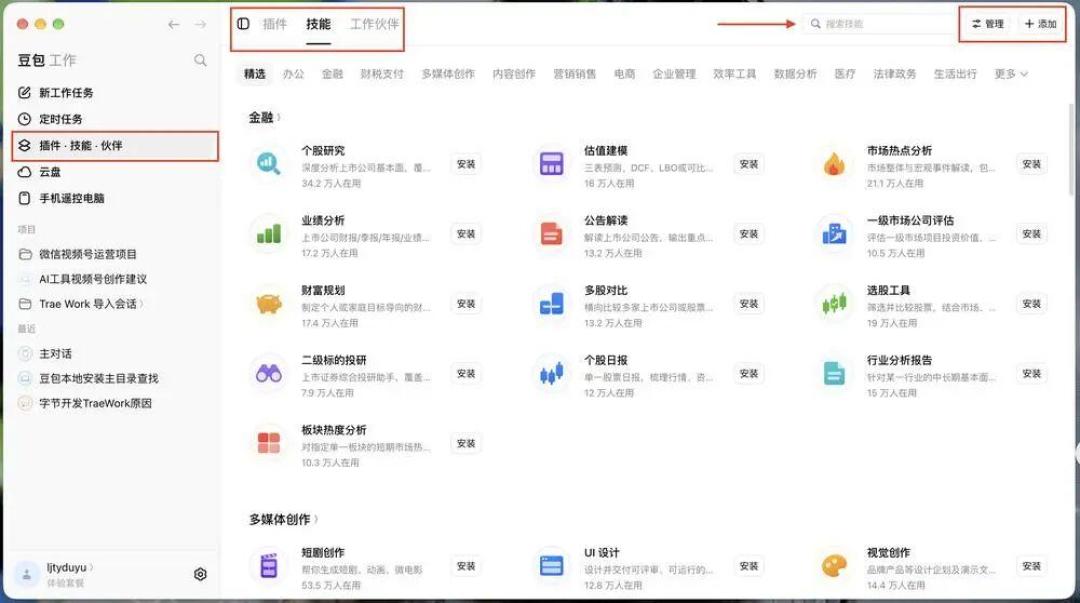Install the 估值建模 skill

[749, 164]
